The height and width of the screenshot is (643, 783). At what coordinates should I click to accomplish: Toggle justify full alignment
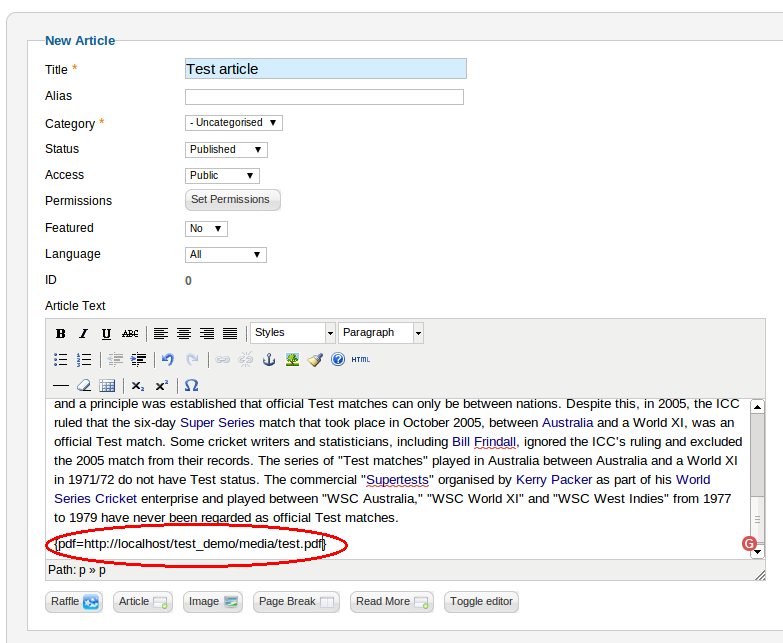point(230,334)
